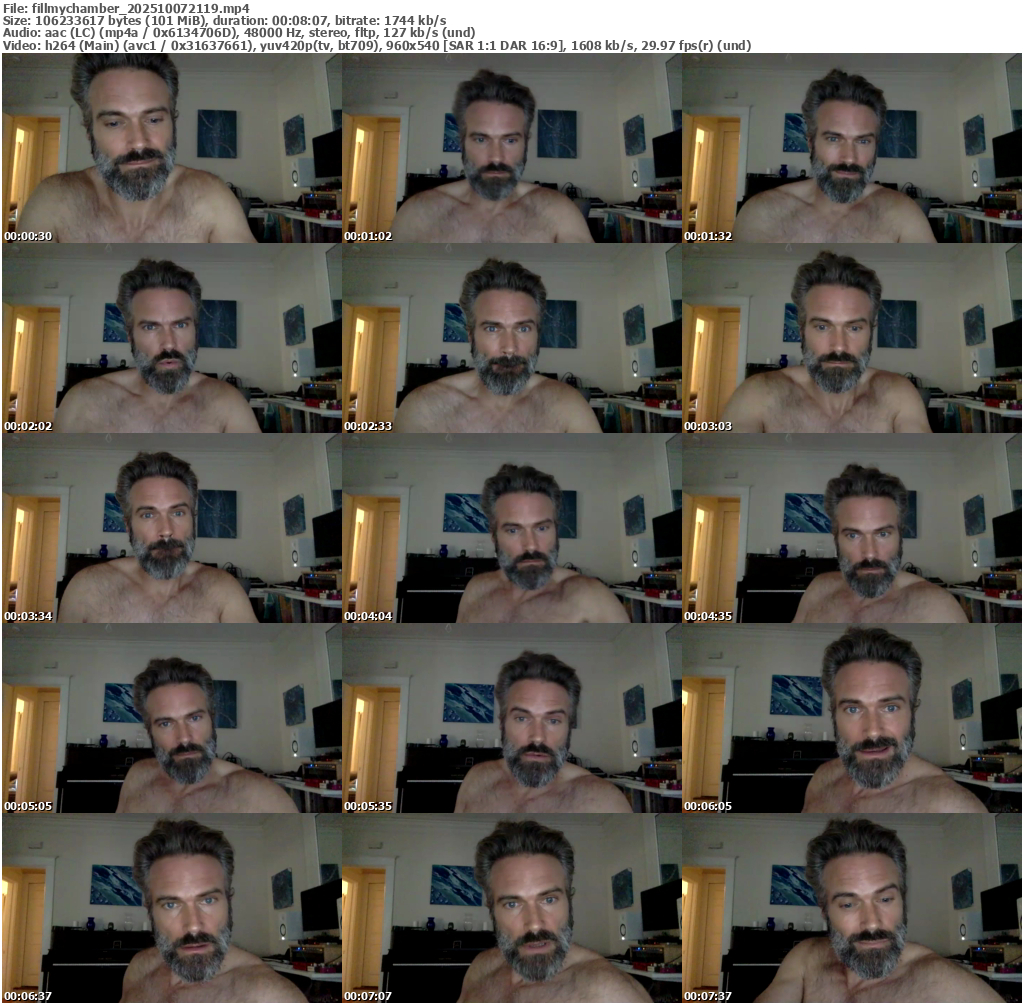Pick the thumbnail marked 00:04:04
Viewport: 1024px width, 1003px height.
coord(512,528)
